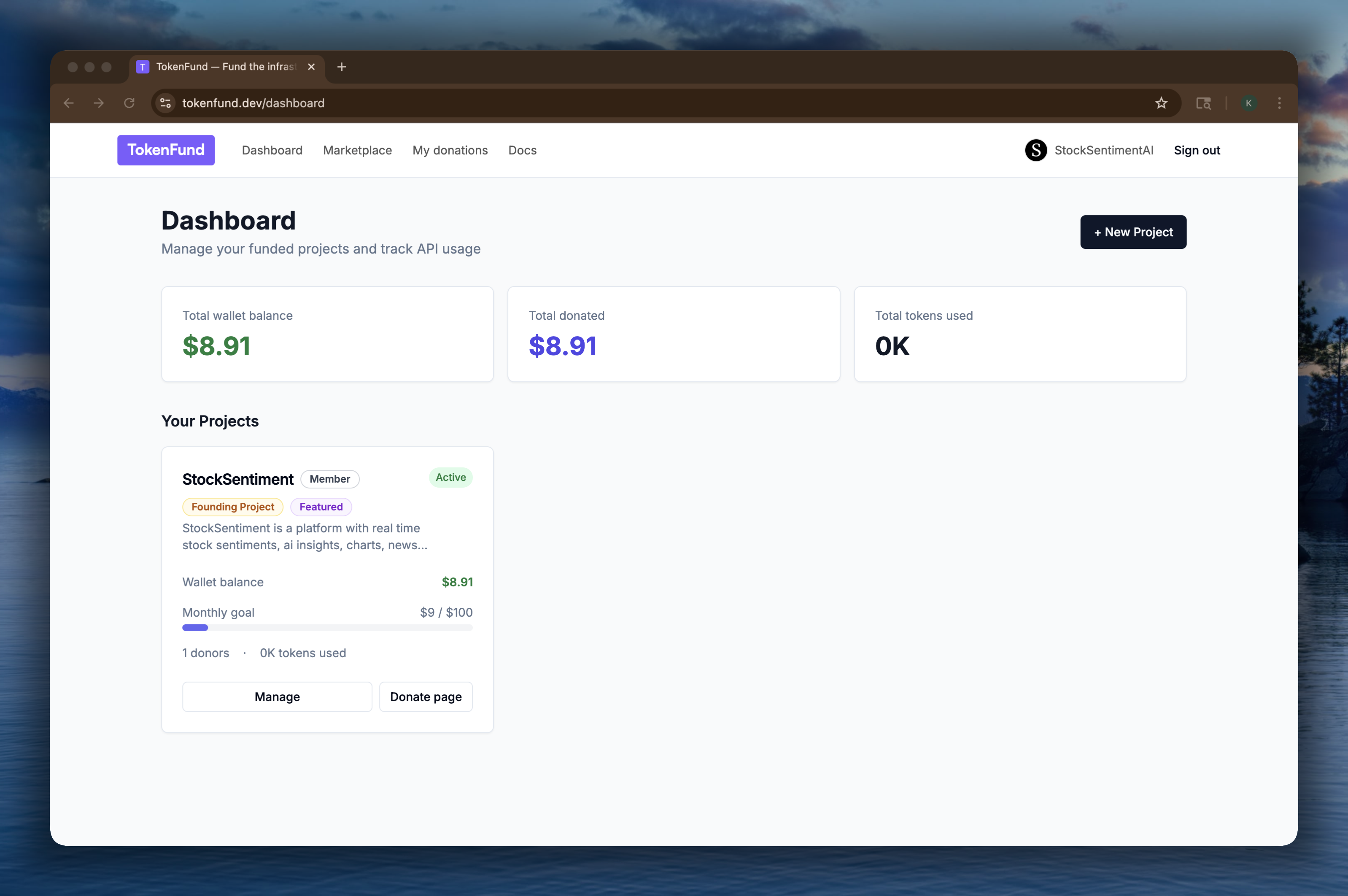Click the TokenFund logo

coord(166,150)
